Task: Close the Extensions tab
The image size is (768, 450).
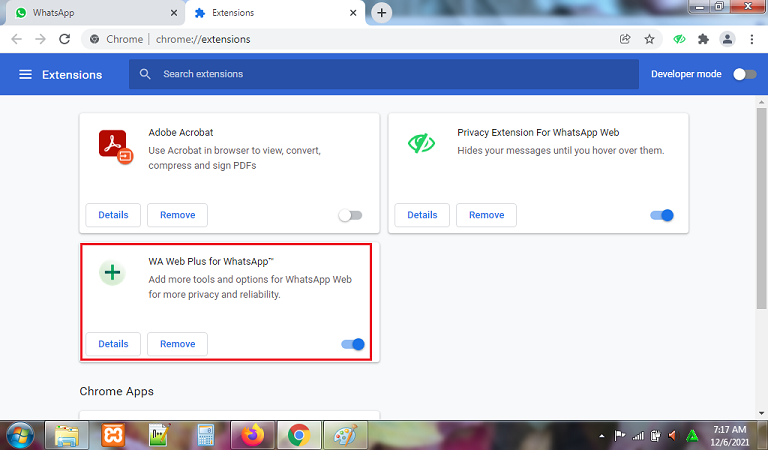Action: (353, 13)
